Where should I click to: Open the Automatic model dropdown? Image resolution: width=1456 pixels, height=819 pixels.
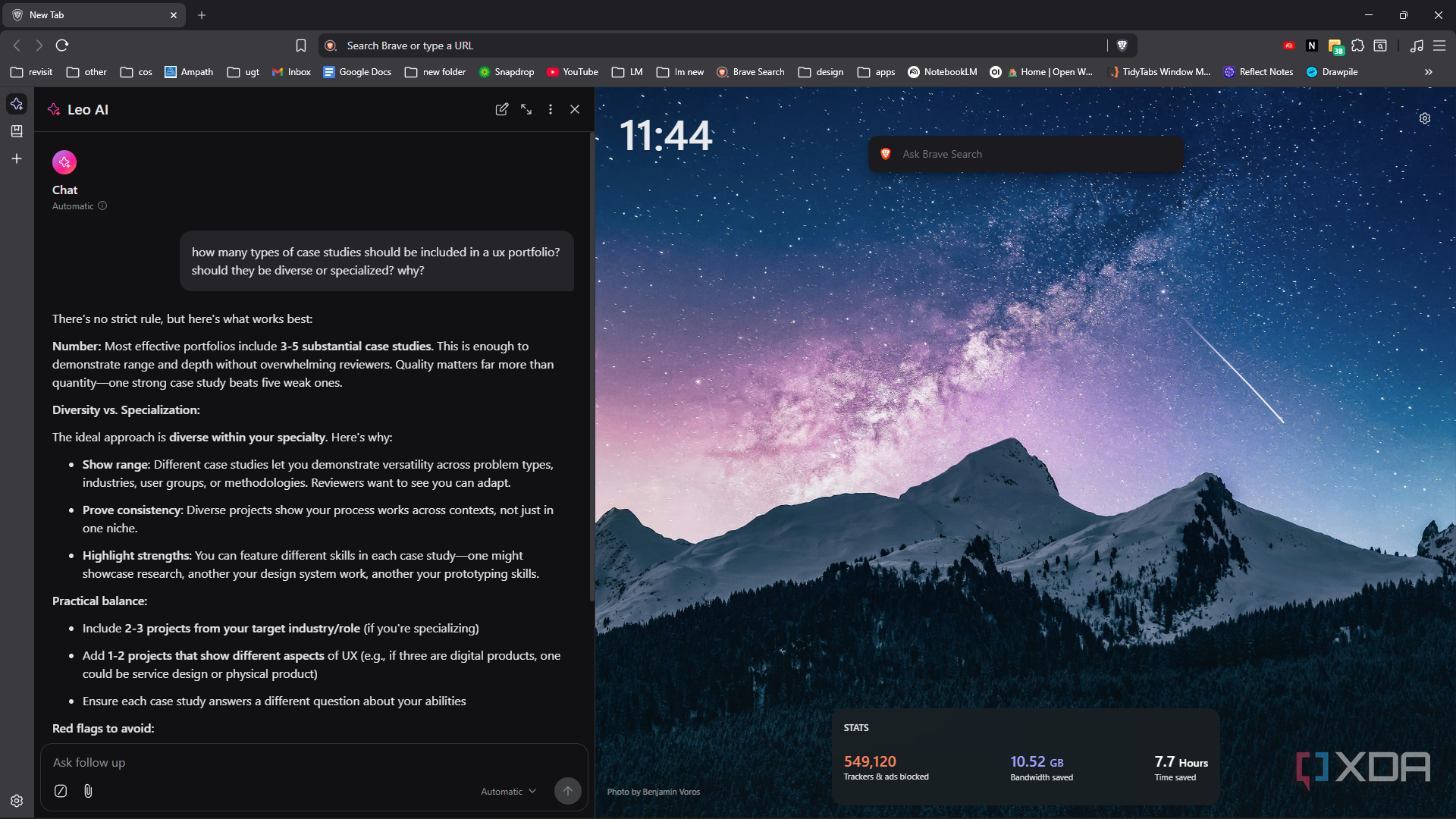(x=509, y=791)
